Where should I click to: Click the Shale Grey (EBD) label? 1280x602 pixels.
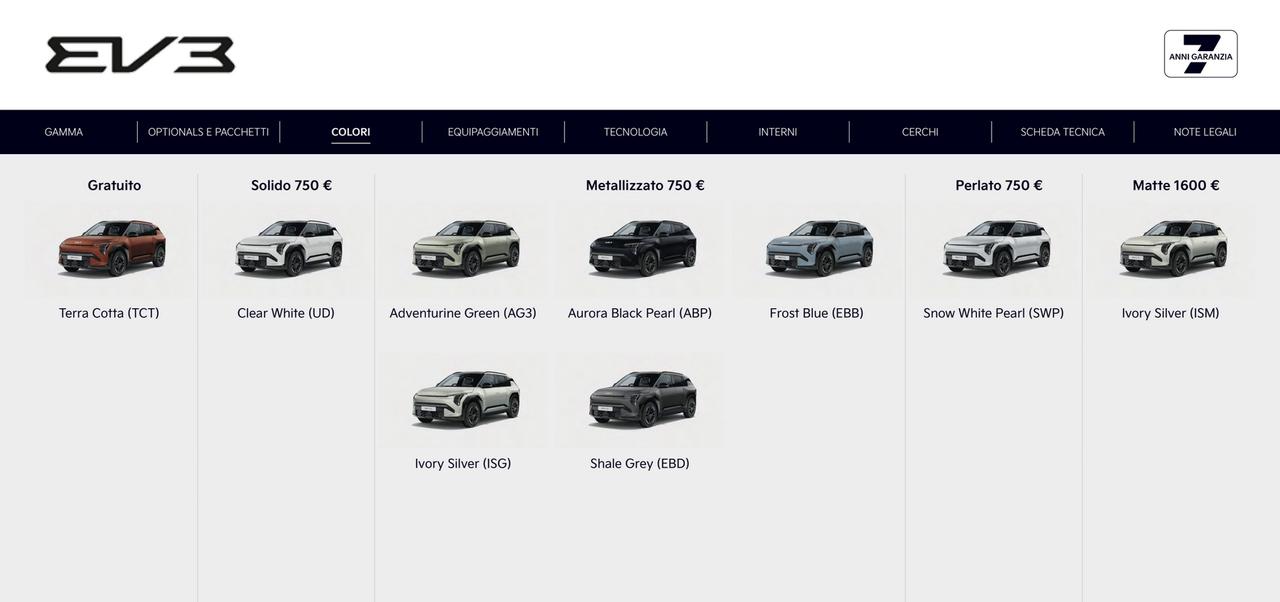click(x=640, y=463)
